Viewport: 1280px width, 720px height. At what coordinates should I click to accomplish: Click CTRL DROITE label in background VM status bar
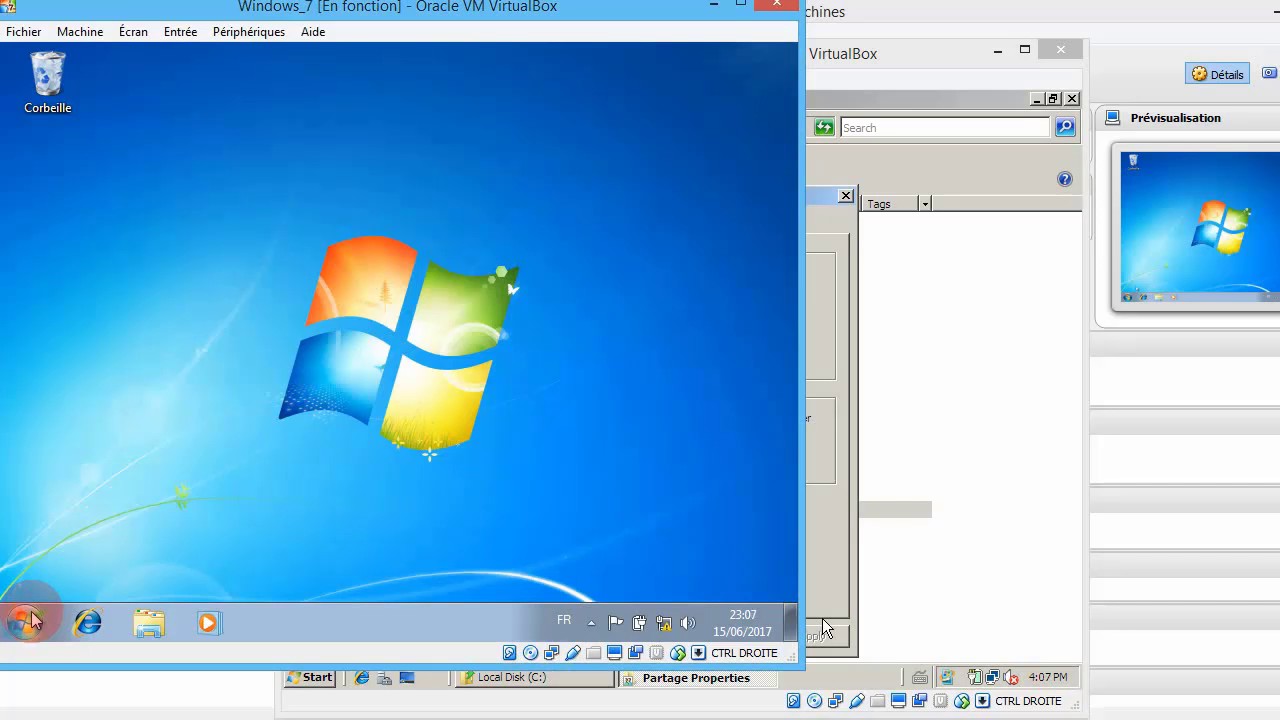click(1028, 701)
